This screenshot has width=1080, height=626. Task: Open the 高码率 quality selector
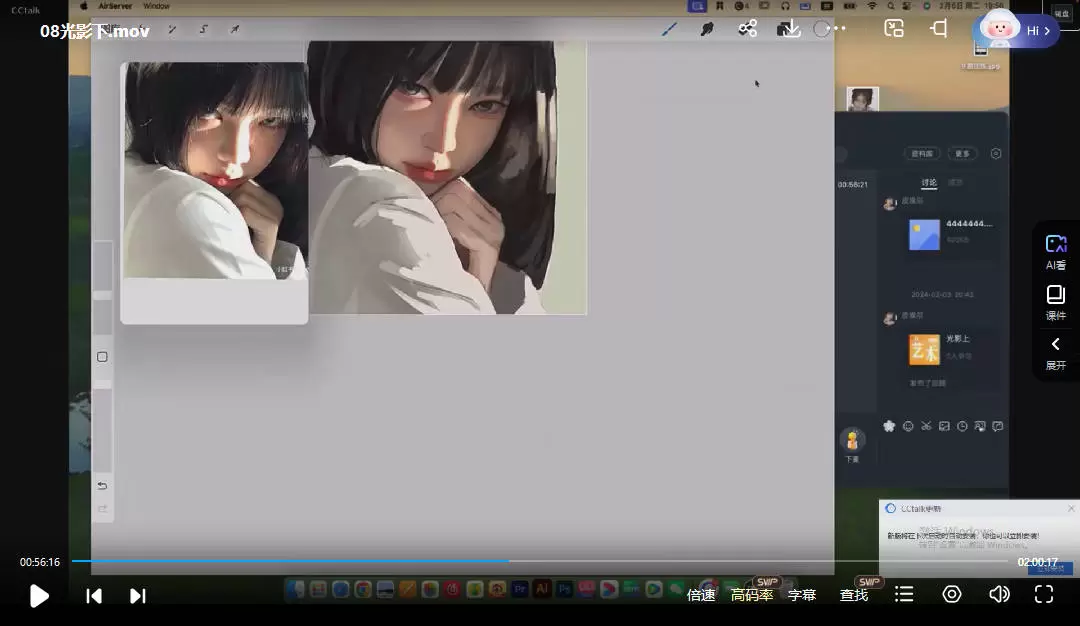[751, 595]
